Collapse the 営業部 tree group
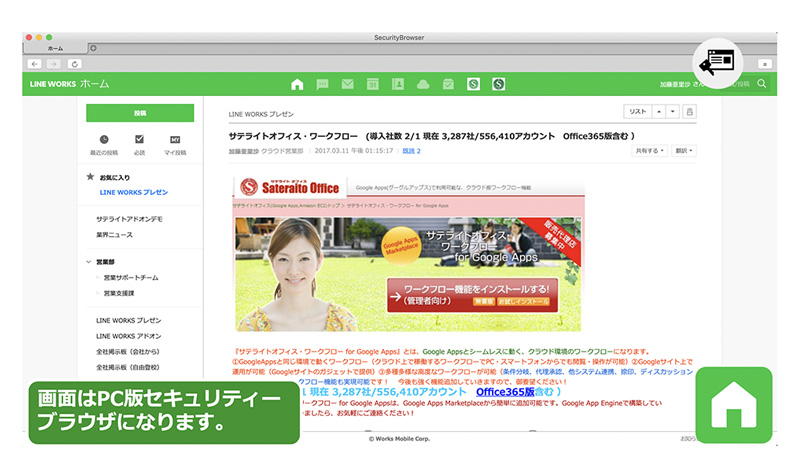 pos(88,262)
